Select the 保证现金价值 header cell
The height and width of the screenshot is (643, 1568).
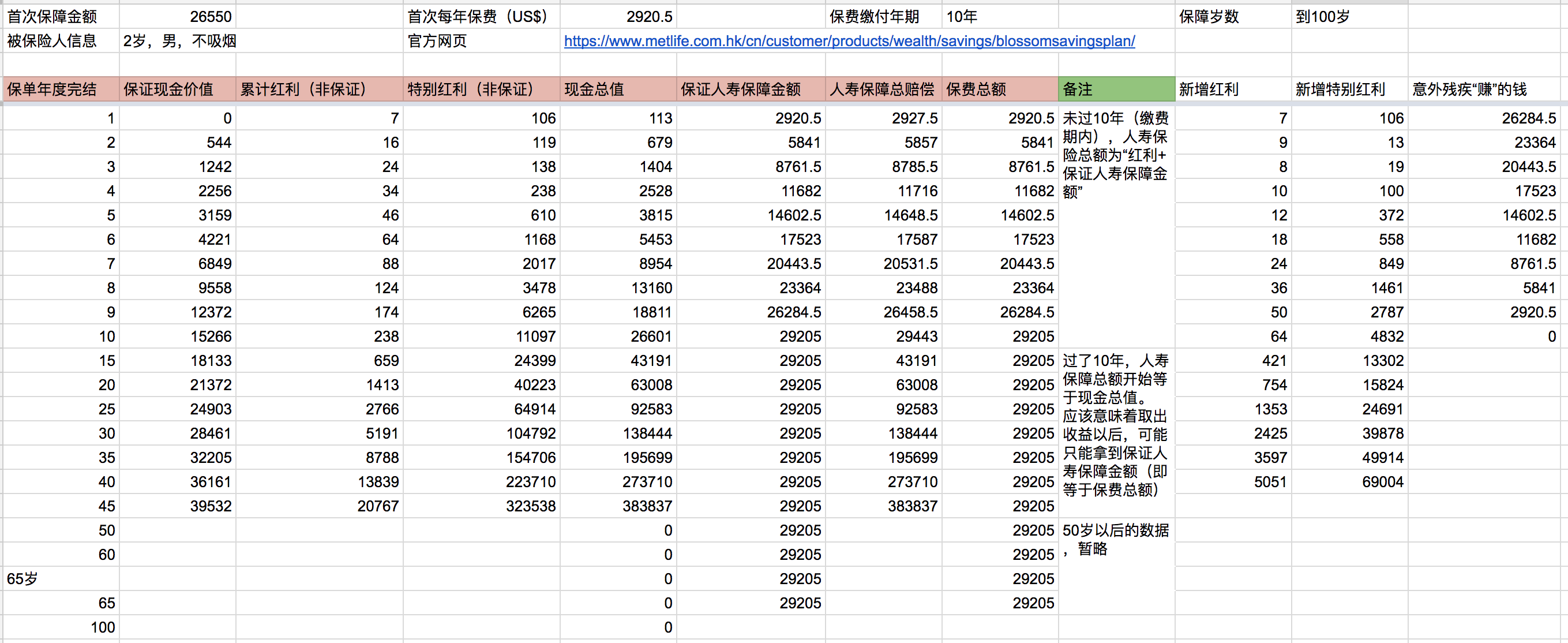coord(177,89)
